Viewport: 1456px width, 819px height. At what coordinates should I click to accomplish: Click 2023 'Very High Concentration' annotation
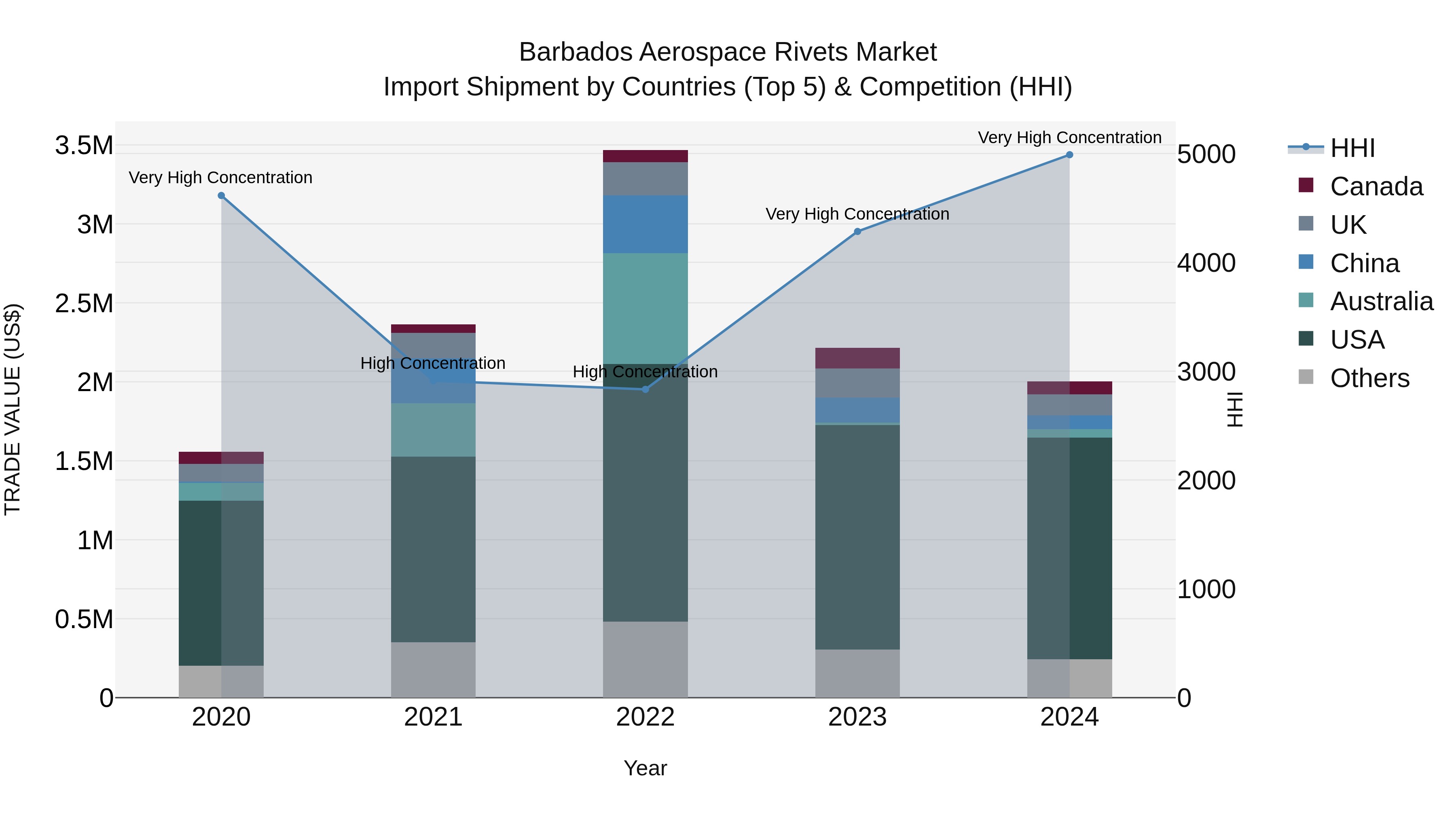pos(857,214)
